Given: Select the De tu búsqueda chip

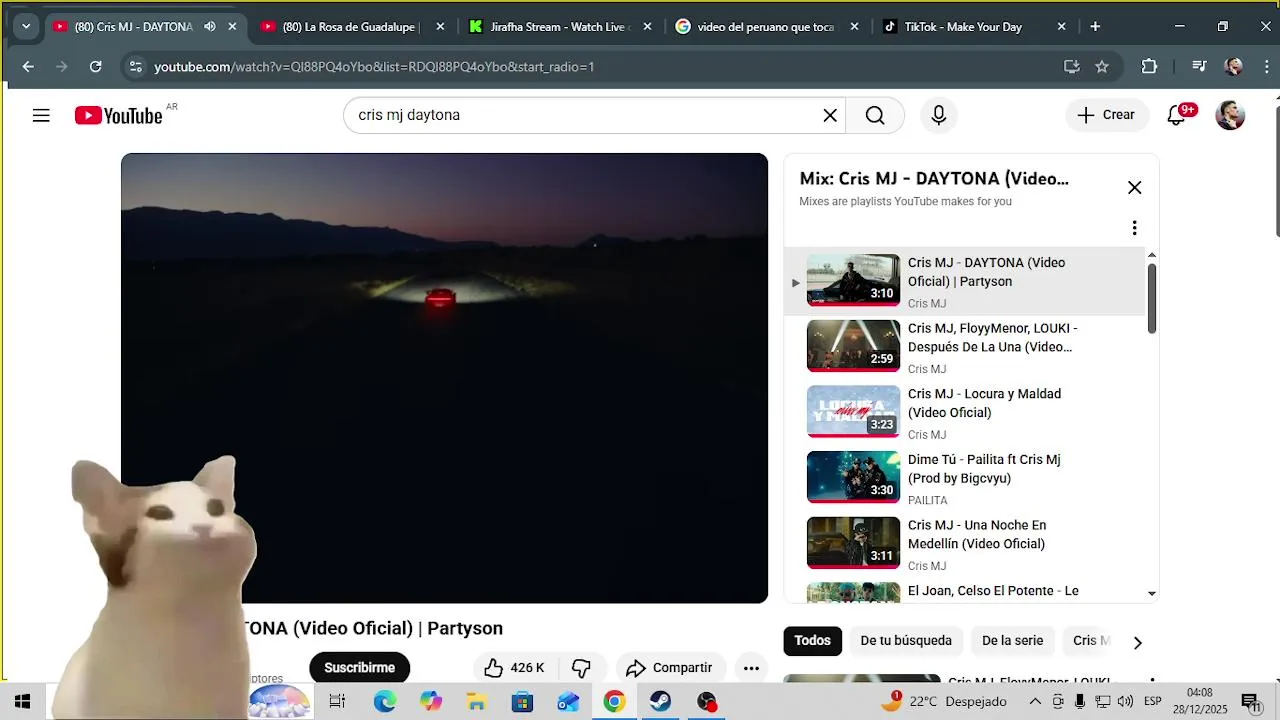Looking at the screenshot, I should click(906, 641).
